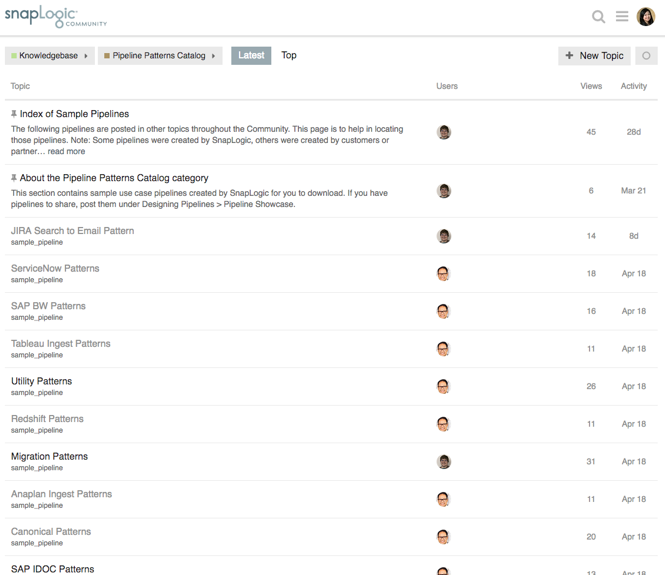Click the 31 views count for Migration Patterns

(591, 461)
